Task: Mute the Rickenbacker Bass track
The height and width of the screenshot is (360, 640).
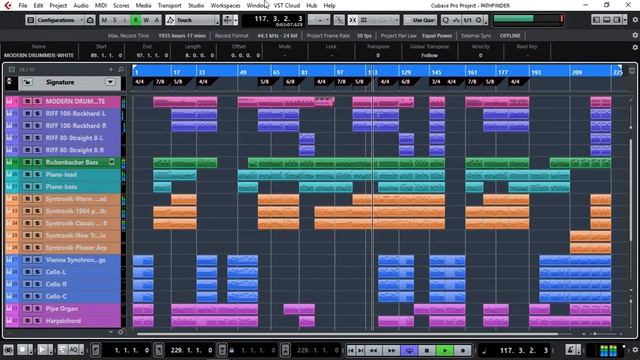Action: 27,162
